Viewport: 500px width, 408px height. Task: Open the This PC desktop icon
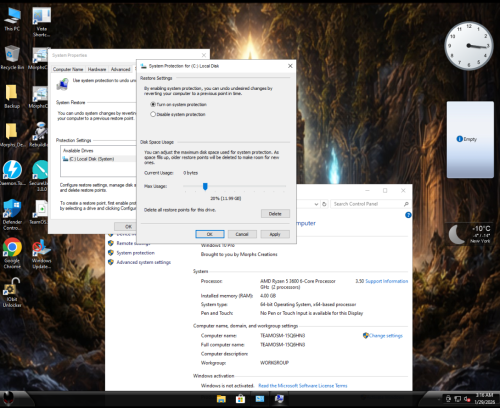tap(12, 19)
